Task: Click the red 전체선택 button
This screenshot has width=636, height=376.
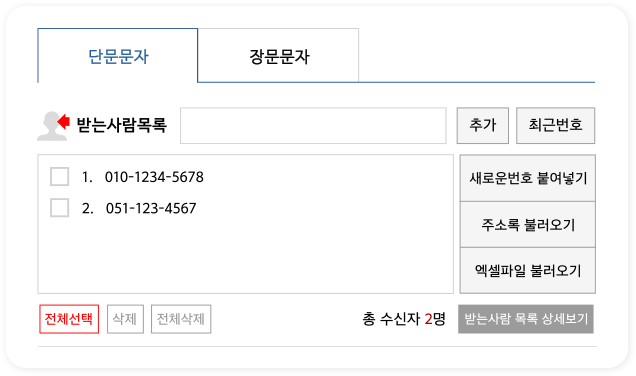Action: coord(69,319)
